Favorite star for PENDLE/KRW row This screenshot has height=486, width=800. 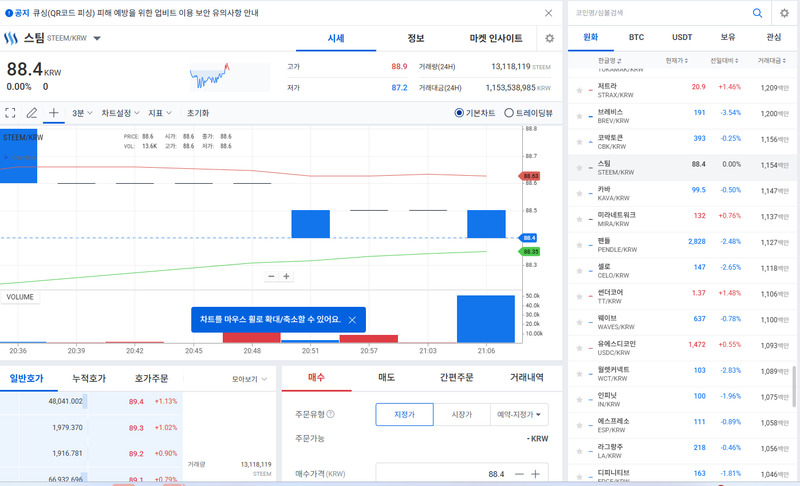(x=579, y=245)
